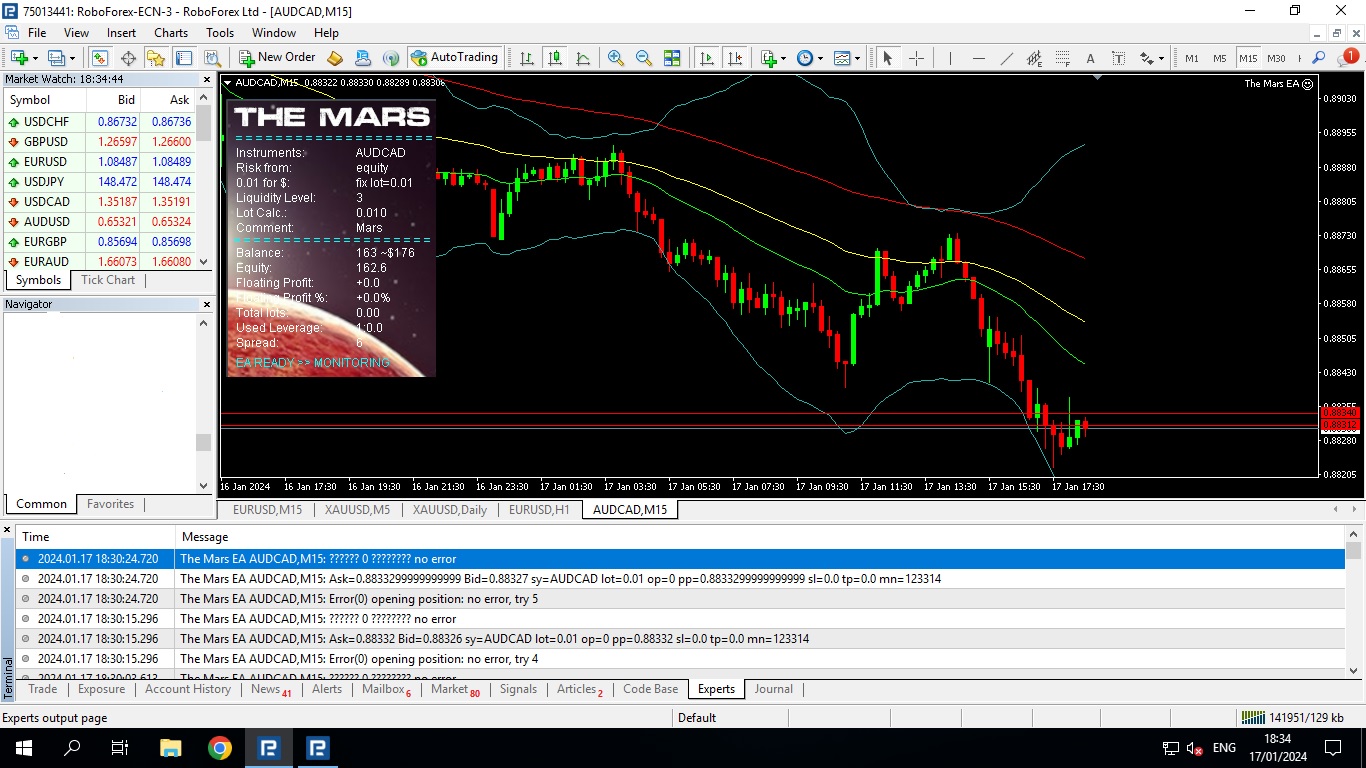Open the notifications chat icon
This screenshot has height=768, width=1366.
point(1349,57)
